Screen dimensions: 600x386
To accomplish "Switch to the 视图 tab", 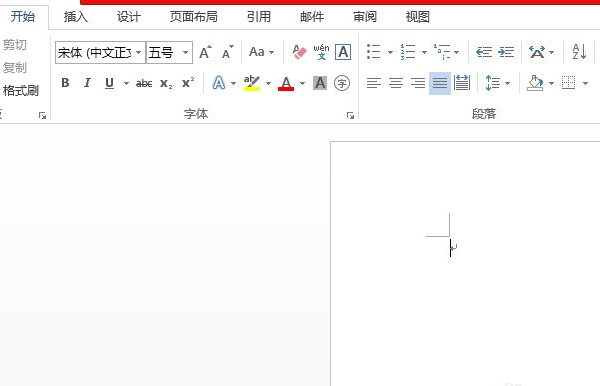I will [417, 16].
